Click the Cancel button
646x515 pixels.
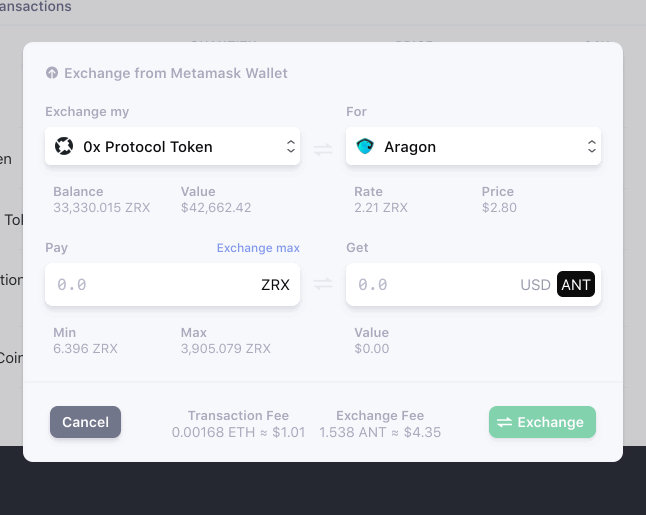tap(85, 422)
